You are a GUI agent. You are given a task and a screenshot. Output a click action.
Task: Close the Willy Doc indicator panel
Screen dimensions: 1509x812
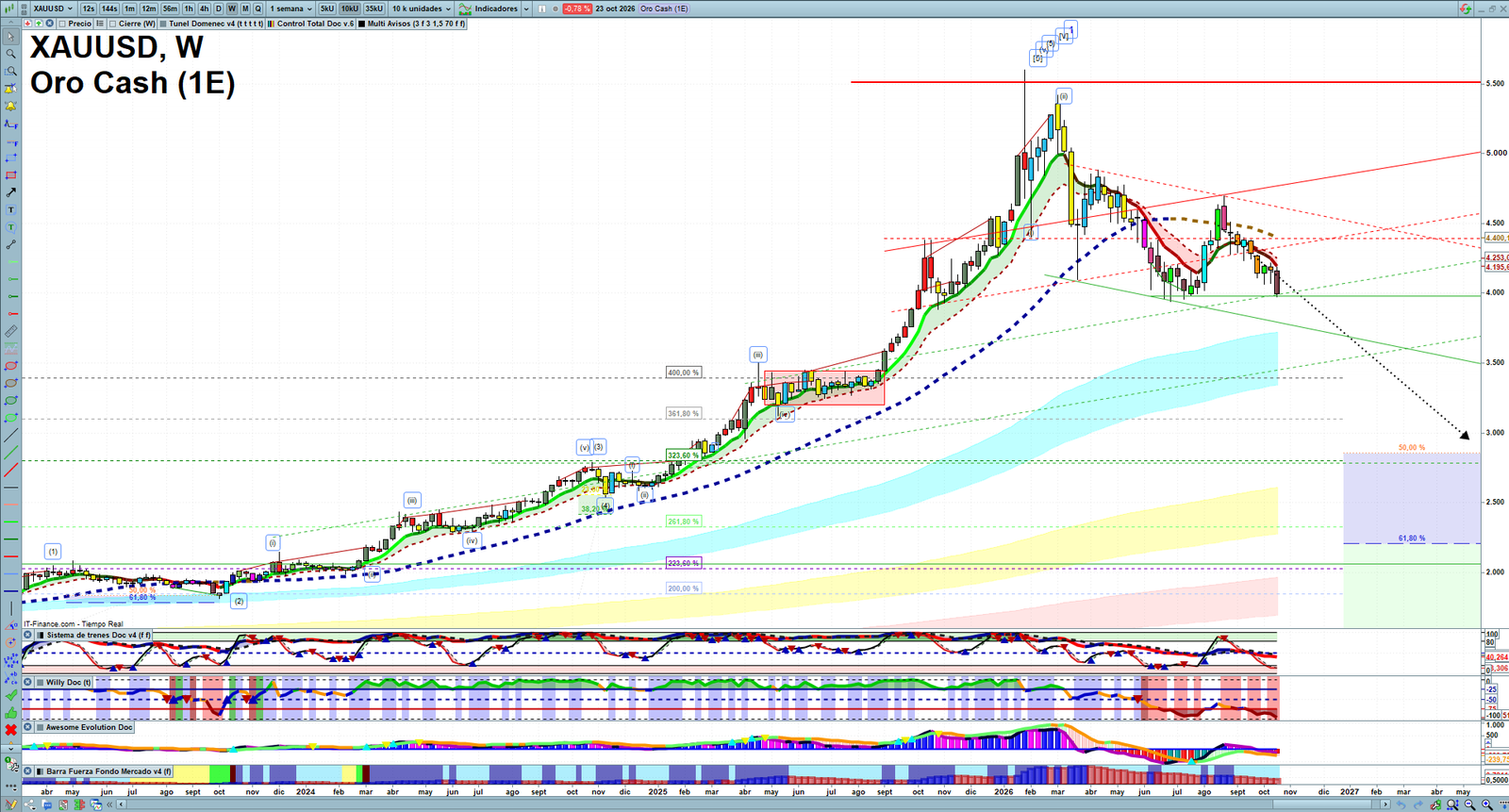pyautogui.click(x=27, y=682)
